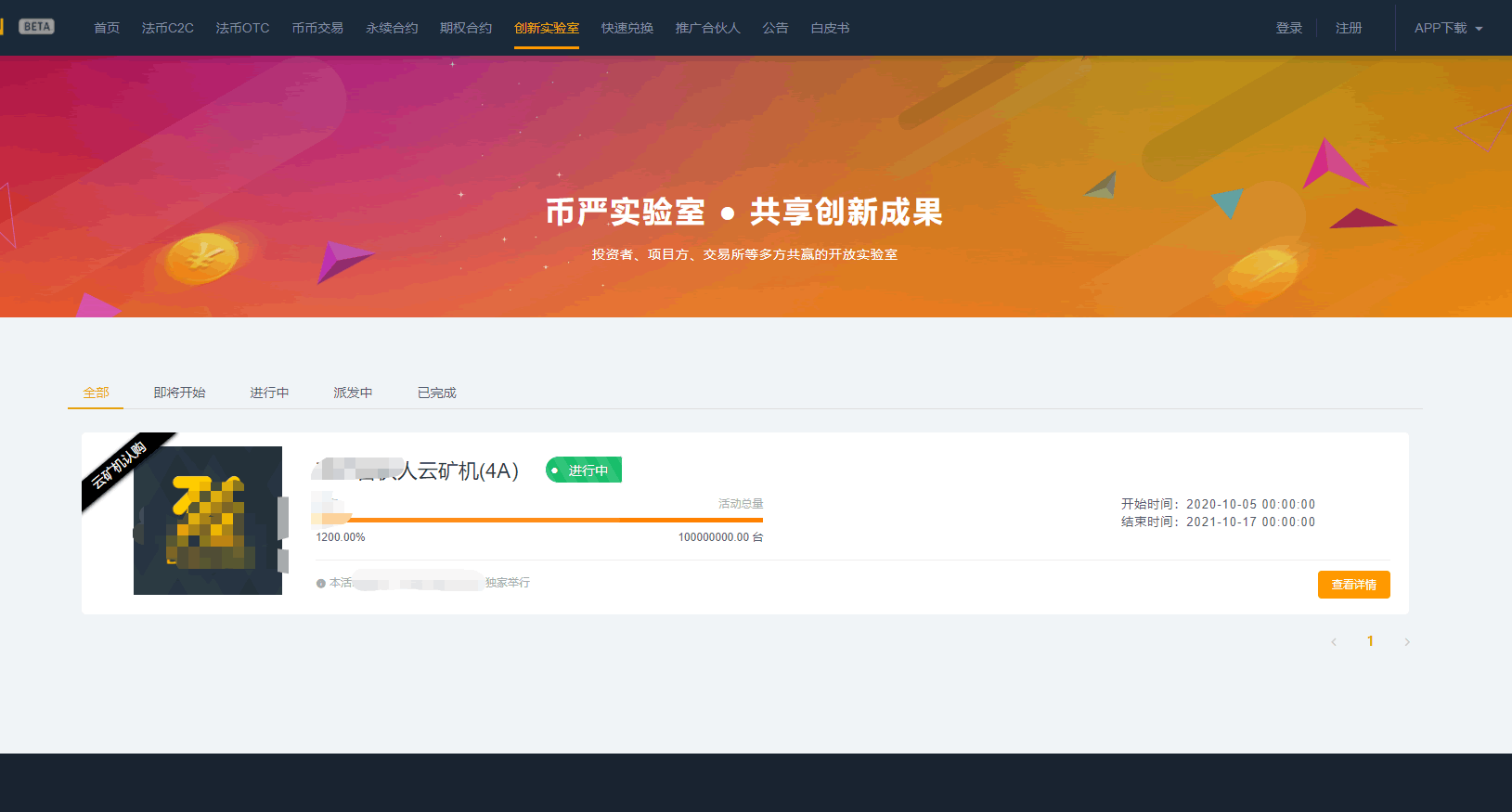Click the info icon beside activity note
The height and width of the screenshot is (812, 1512).
pos(321,584)
